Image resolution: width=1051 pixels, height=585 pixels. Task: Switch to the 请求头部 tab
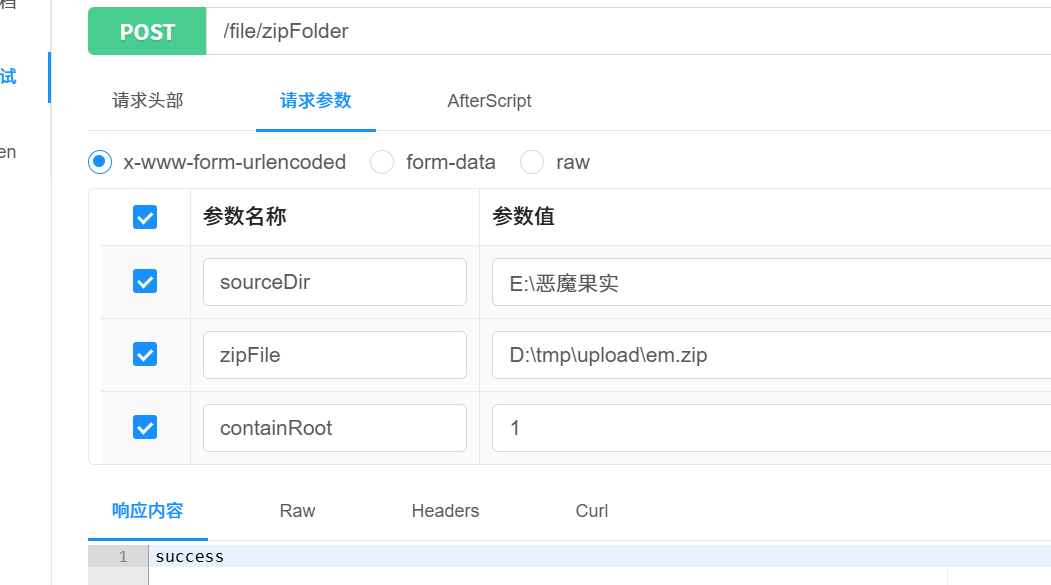(x=147, y=101)
